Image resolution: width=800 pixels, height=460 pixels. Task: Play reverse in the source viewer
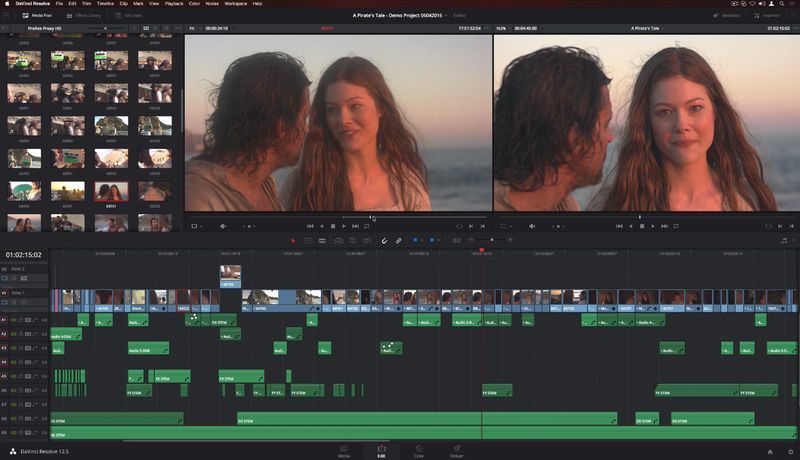(321, 226)
